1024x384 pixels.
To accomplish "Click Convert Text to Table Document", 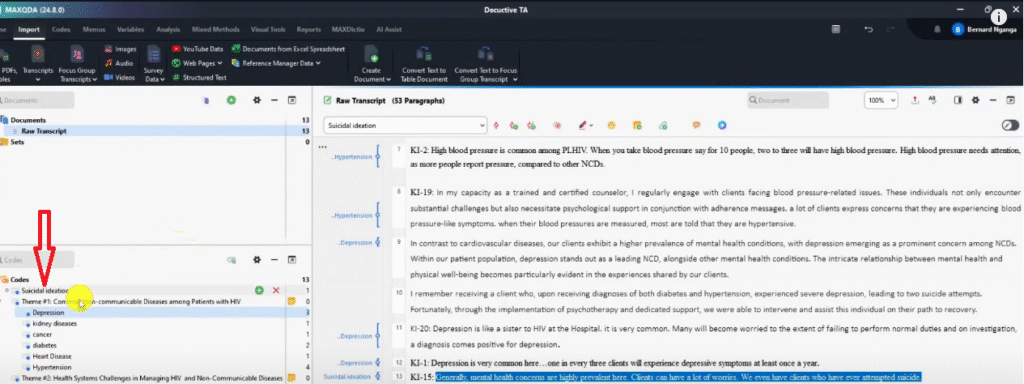I will (x=424, y=64).
